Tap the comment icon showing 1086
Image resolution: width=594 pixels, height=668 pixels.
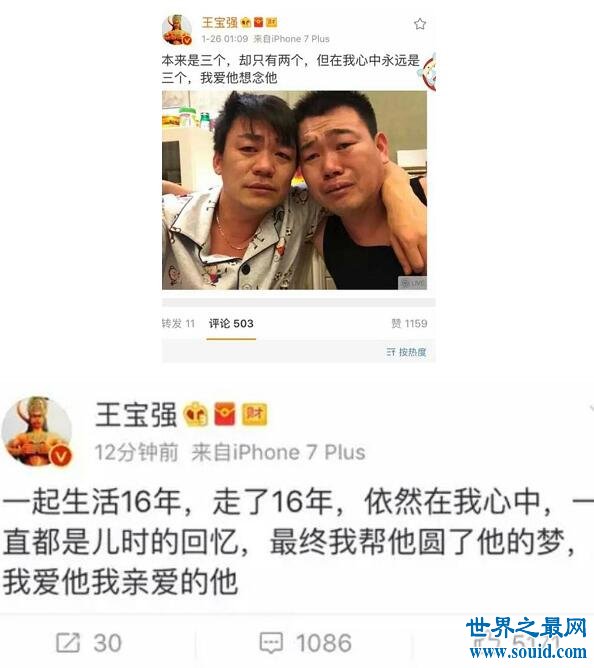pyautogui.click(x=271, y=643)
